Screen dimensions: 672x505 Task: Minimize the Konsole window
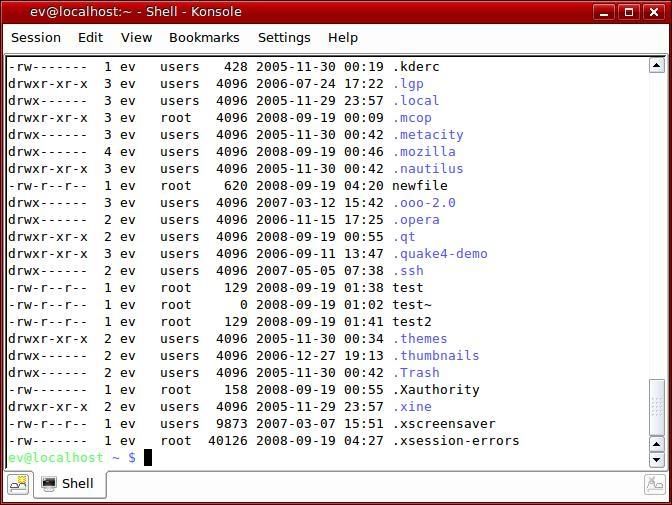tap(604, 12)
